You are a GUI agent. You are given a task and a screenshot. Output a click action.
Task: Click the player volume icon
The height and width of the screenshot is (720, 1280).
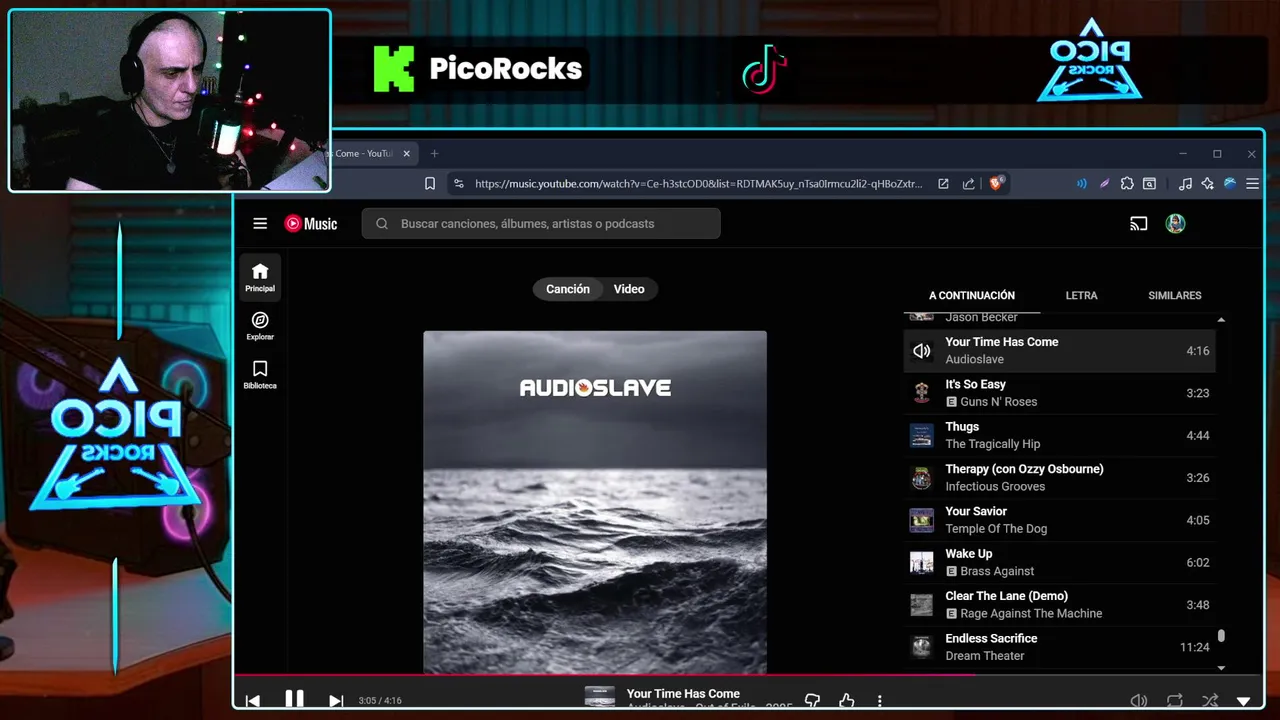pos(1138,701)
